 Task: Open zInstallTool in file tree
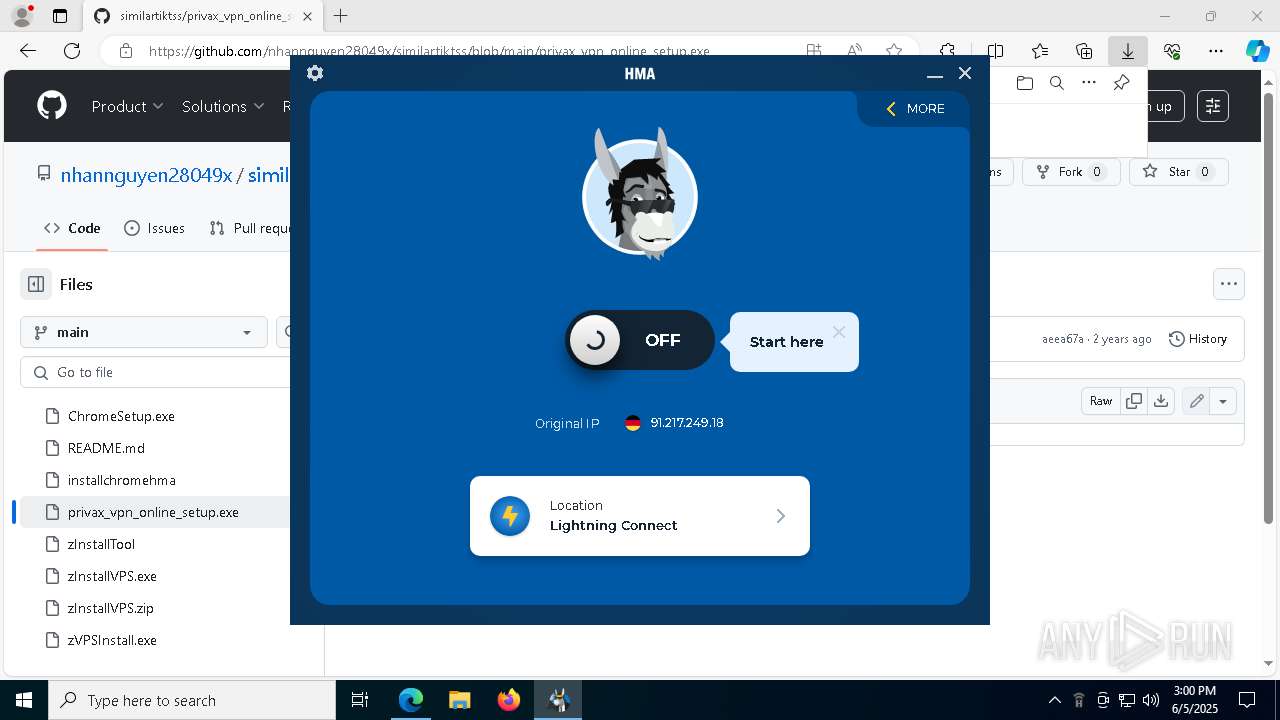point(101,544)
